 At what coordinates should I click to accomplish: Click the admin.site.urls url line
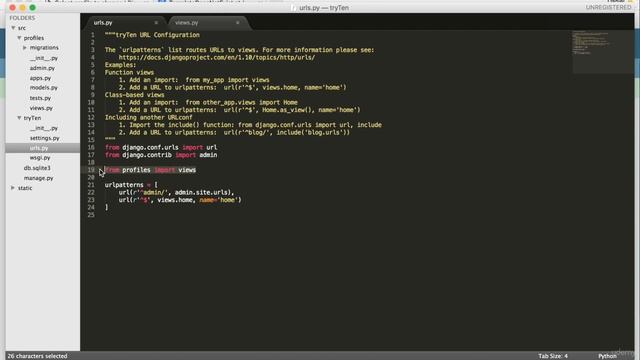click(x=176, y=192)
